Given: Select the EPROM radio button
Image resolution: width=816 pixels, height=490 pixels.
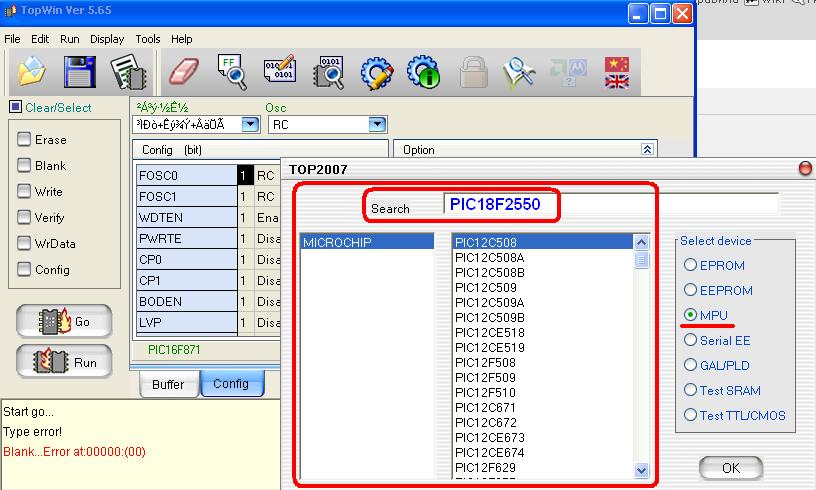Looking at the screenshot, I should pyautogui.click(x=690, y=265).
